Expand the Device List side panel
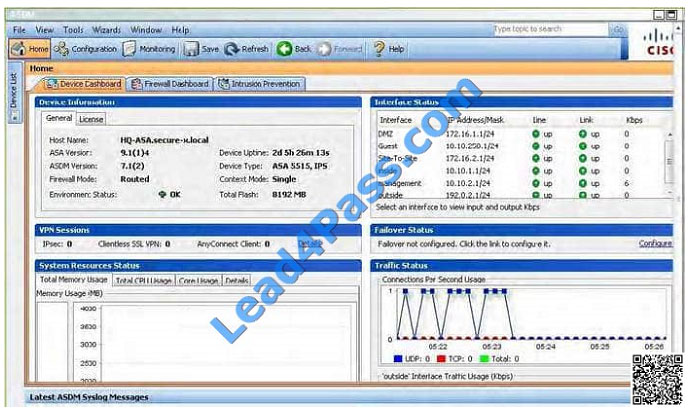The height and width of the screenshot is (410, 688). [14, 91]
